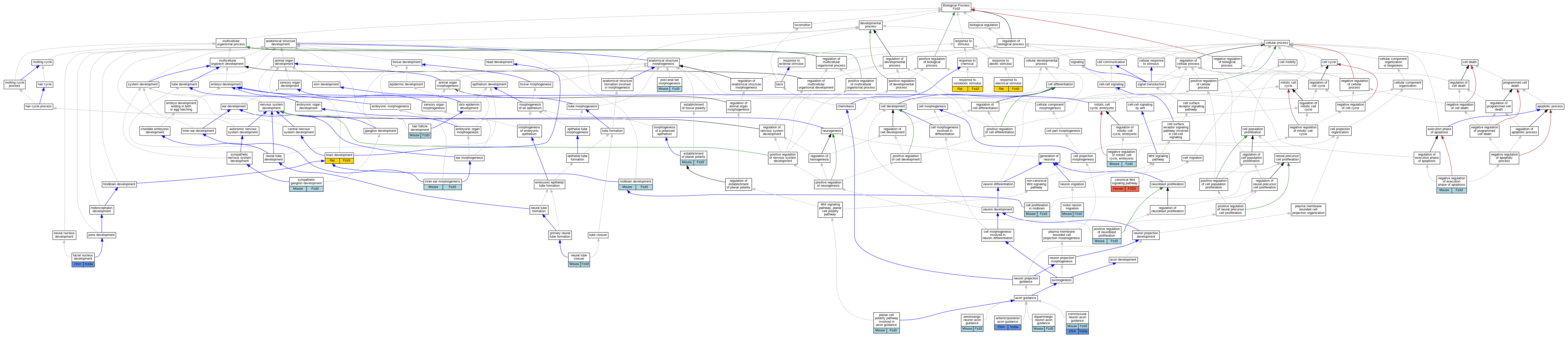
Task: Open the 'inner ear development' node
Action: (198, 131)
